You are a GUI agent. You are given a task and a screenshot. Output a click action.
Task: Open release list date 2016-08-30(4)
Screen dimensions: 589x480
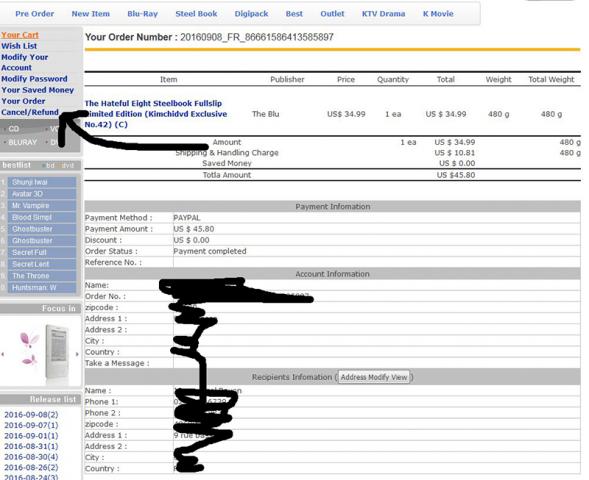[x=31, y=457]
